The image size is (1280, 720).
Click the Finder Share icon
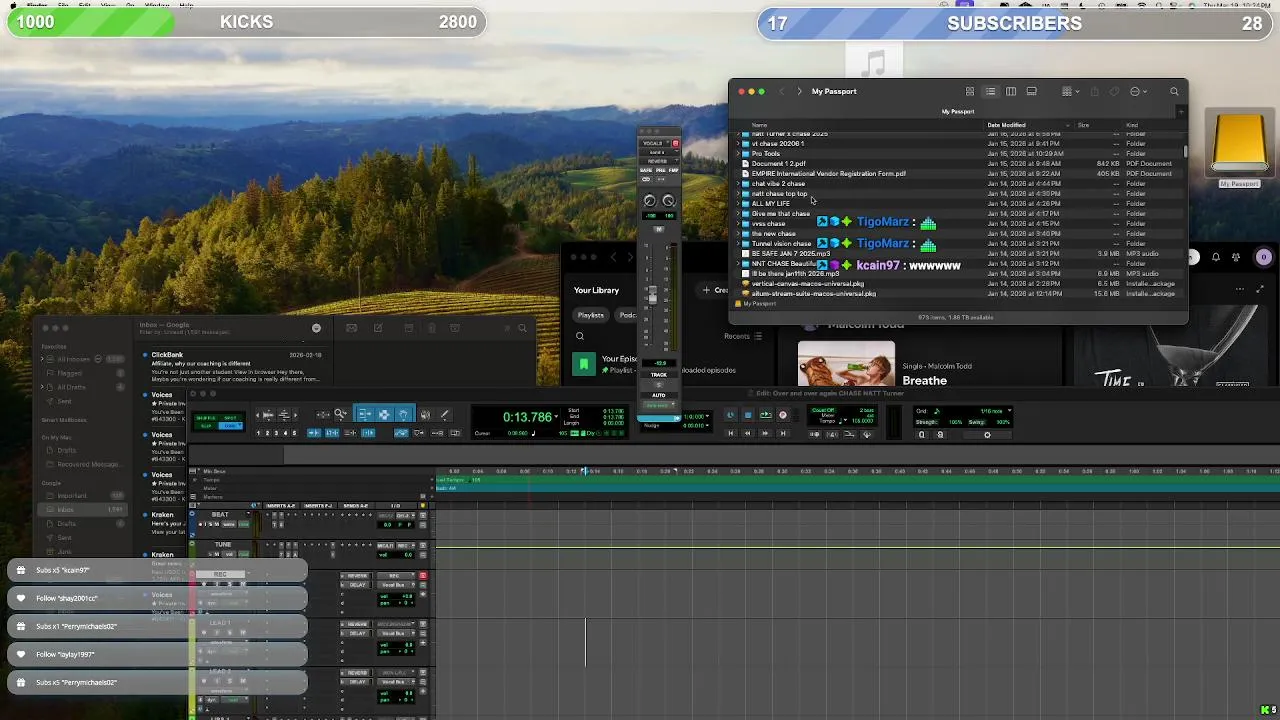pos(1094,91)
